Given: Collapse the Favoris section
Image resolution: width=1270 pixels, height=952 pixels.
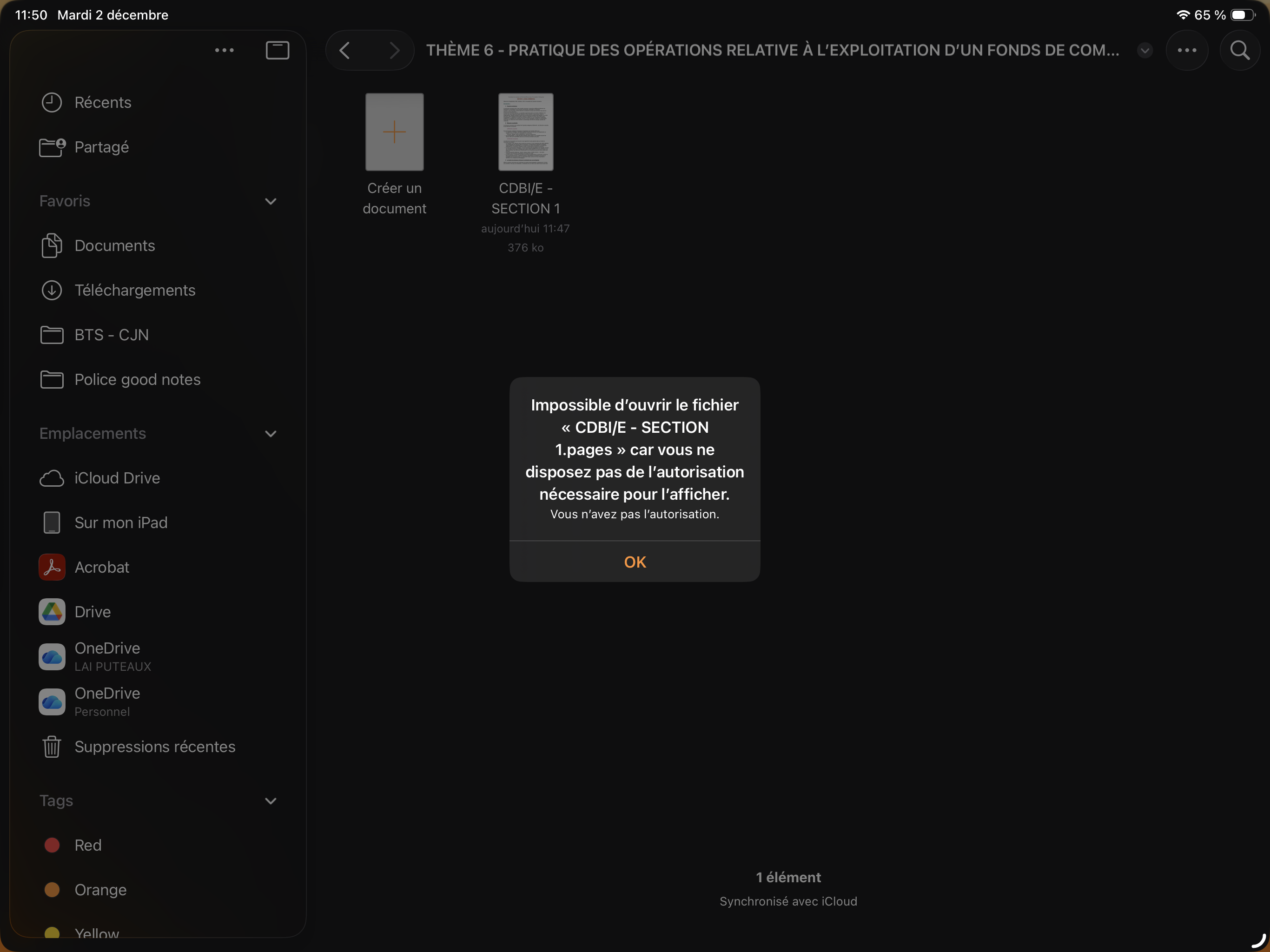Looking at the screenshot, I should point(271,202).
